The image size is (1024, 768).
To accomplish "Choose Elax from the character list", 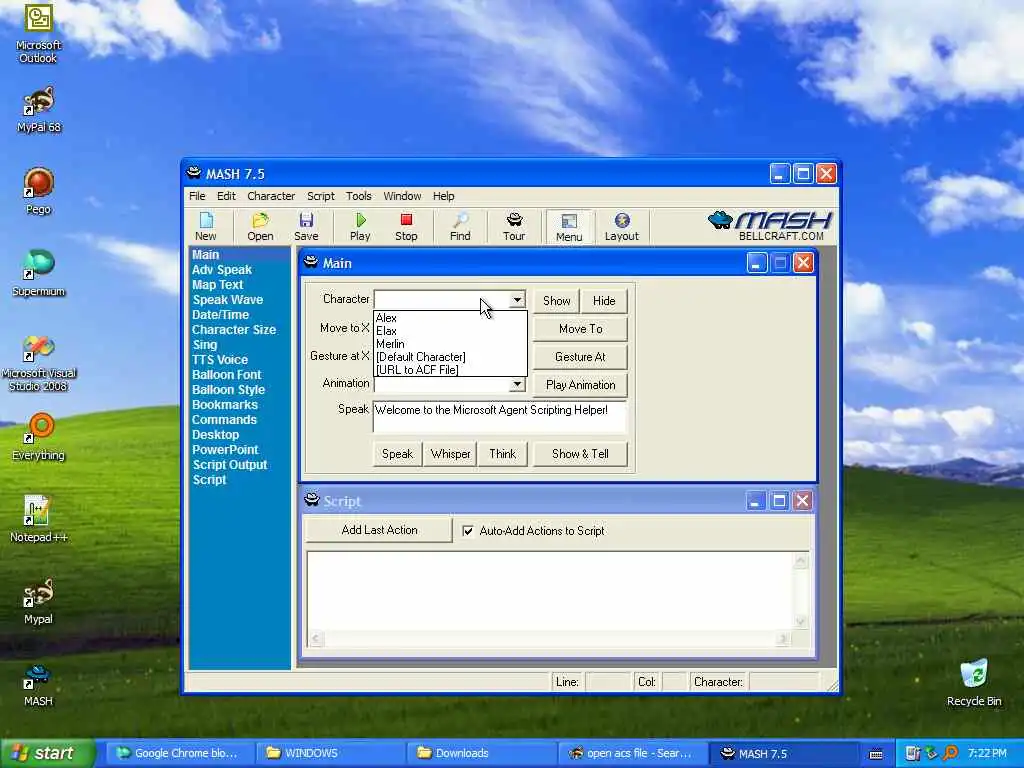I will (450, 331).
